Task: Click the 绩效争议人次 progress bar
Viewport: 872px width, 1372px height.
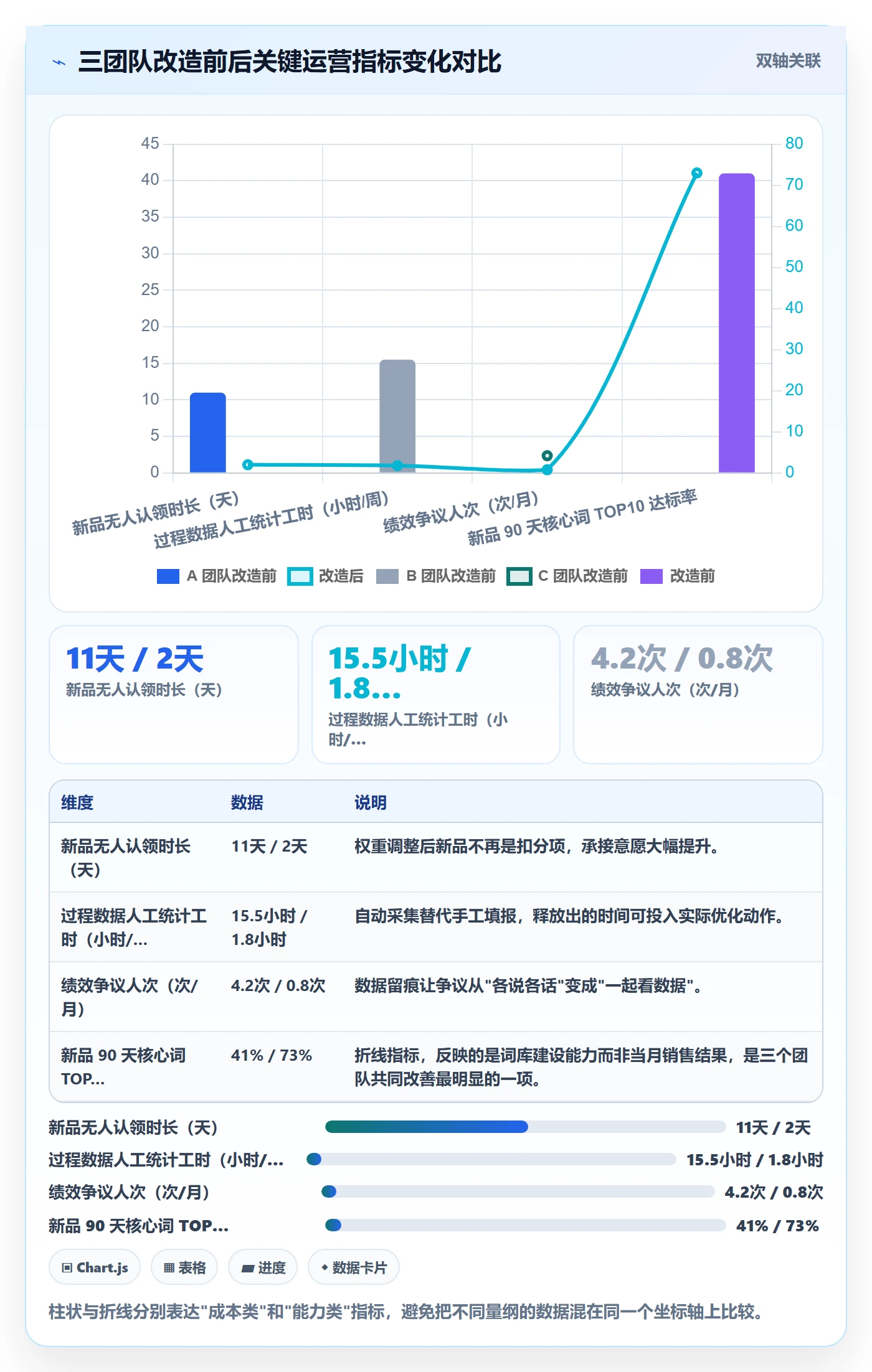Action: click(x=518, y=1191)
